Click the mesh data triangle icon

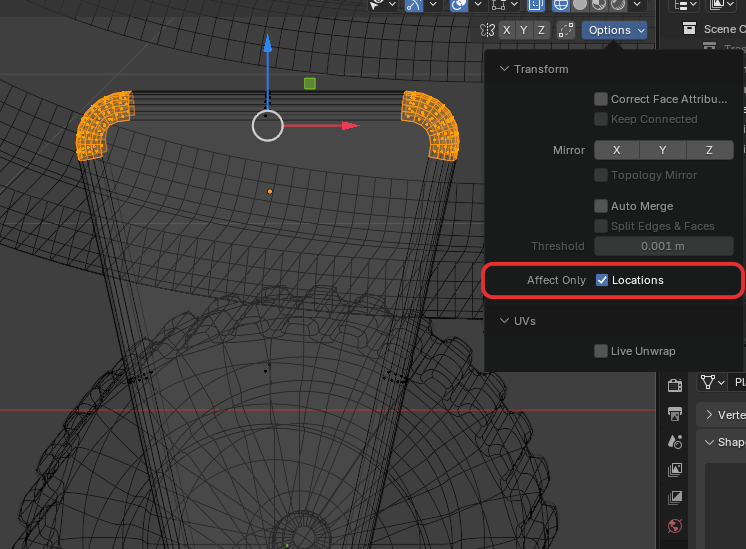[x=707, y=382]
